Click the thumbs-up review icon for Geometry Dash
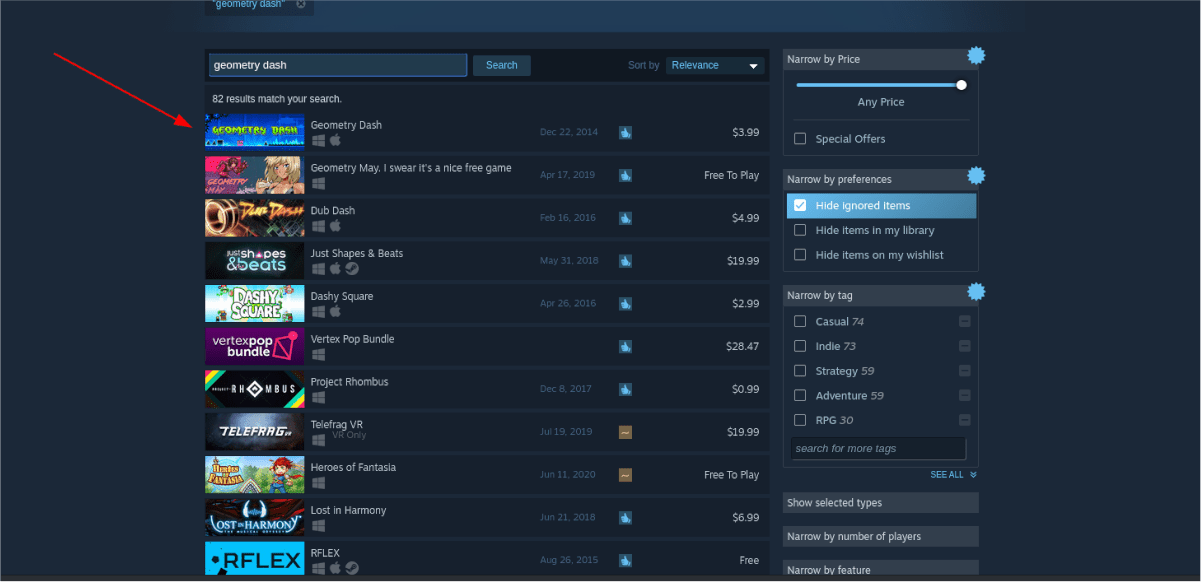This screenshot has height=582, width=1201. tap(625, 132)
